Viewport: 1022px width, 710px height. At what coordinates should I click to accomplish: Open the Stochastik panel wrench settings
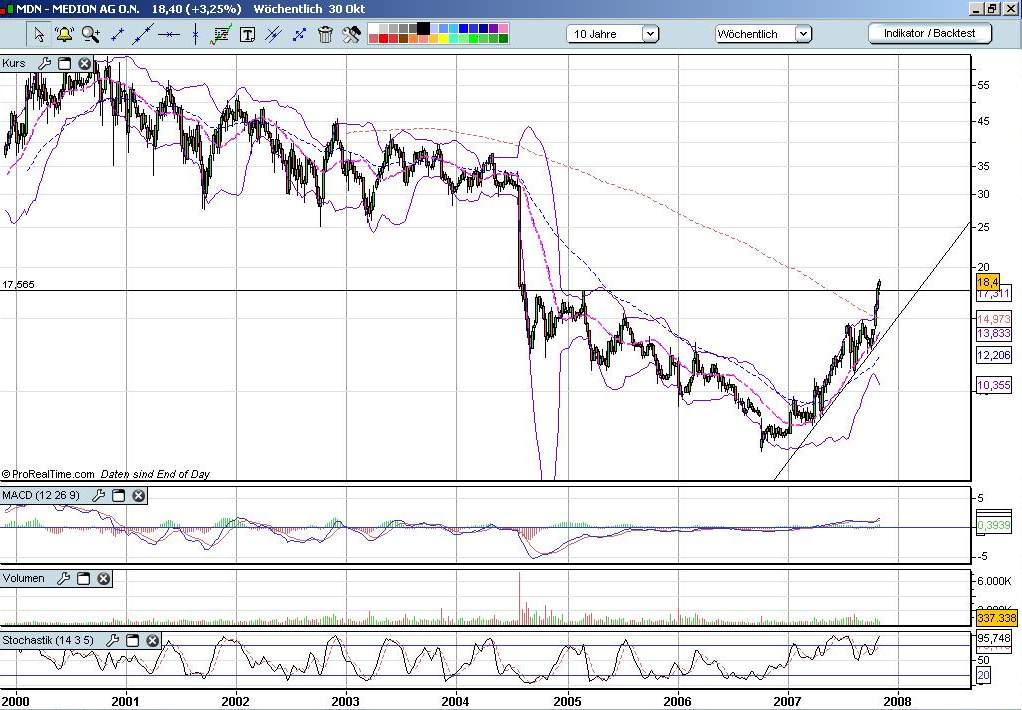[x=112, y=640]
